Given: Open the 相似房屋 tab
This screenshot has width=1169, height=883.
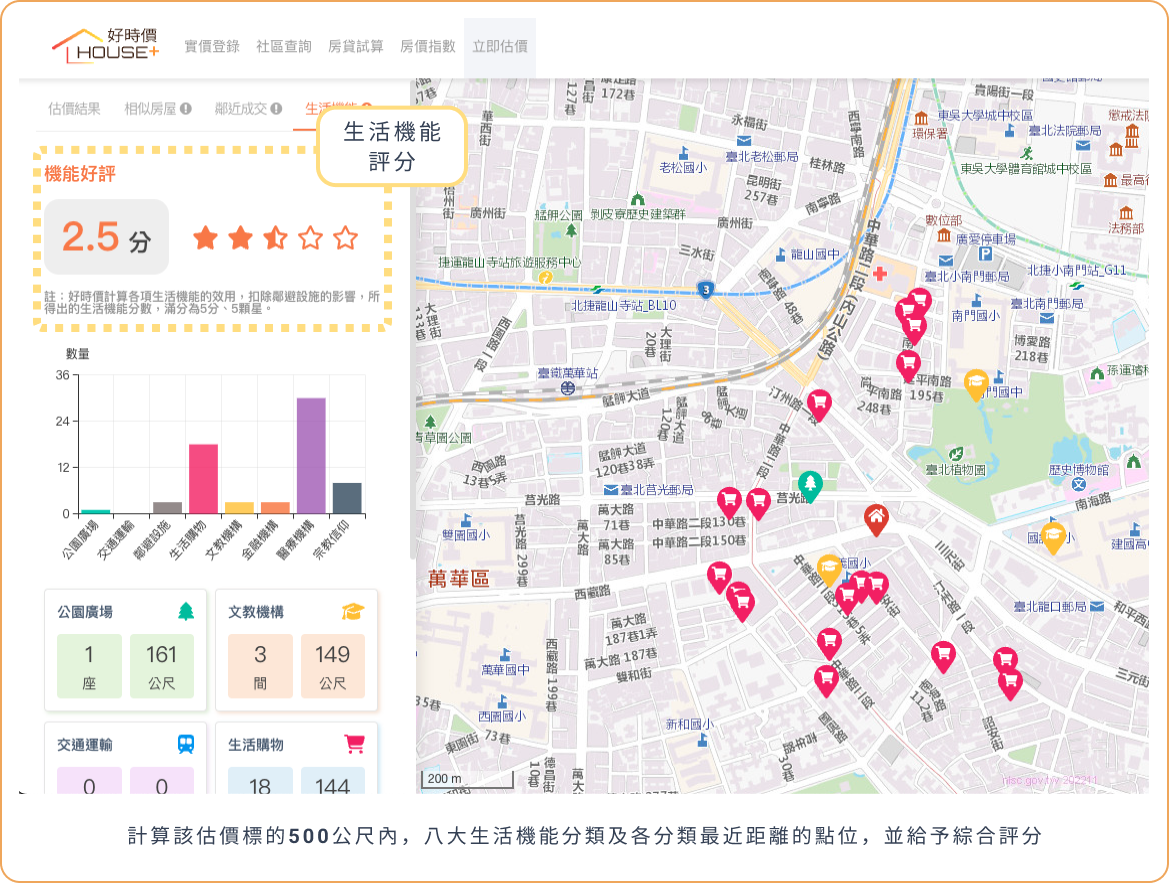Looking at the screenshot, I should 150,109.
